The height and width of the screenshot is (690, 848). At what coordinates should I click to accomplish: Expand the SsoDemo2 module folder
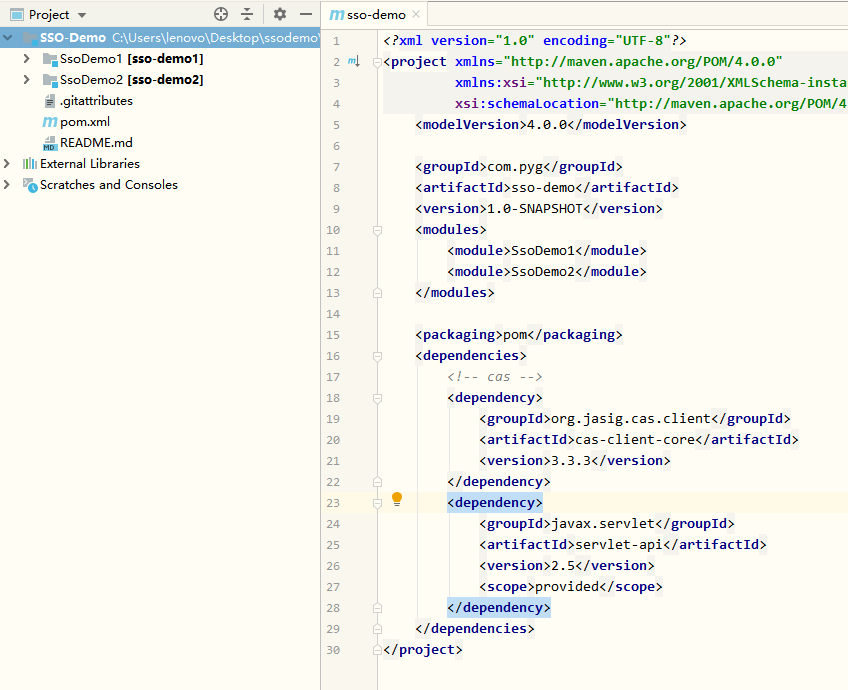click(x=26, y=79)
